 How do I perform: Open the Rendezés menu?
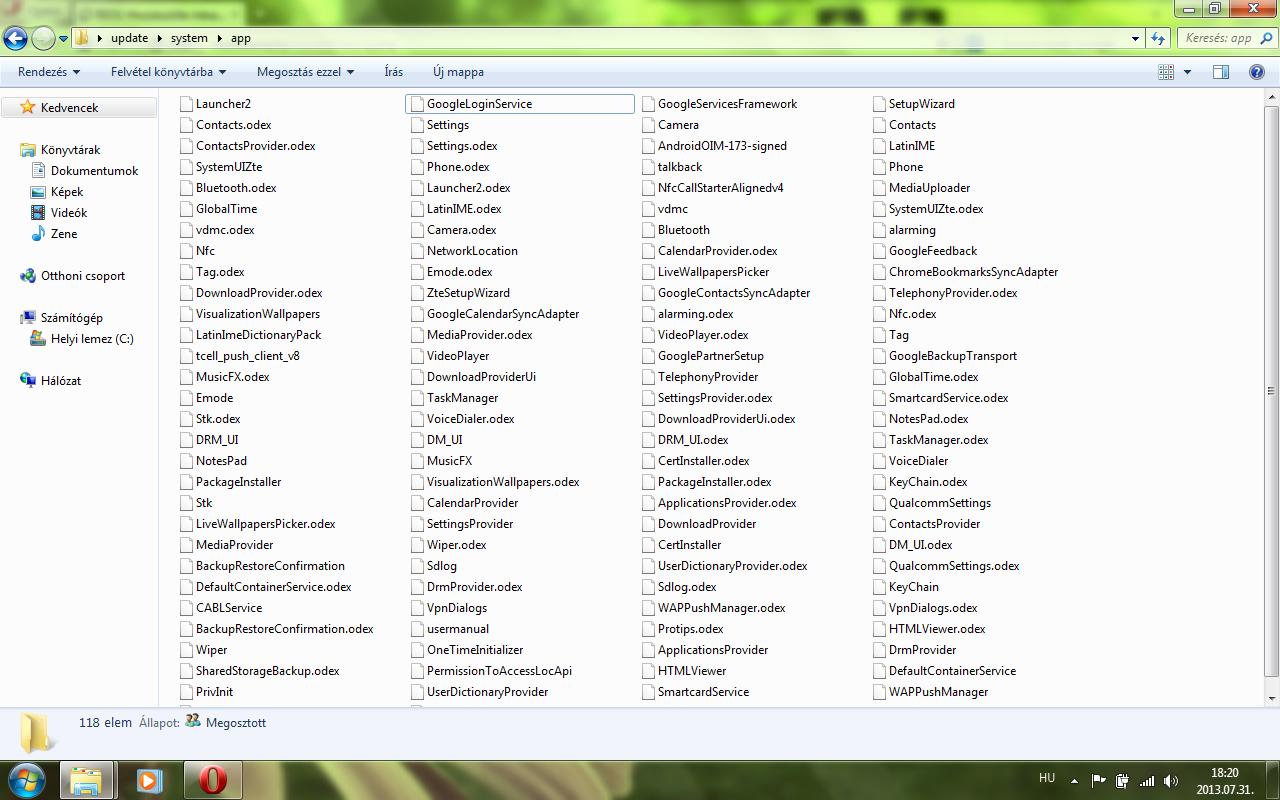tap(49, 72)
